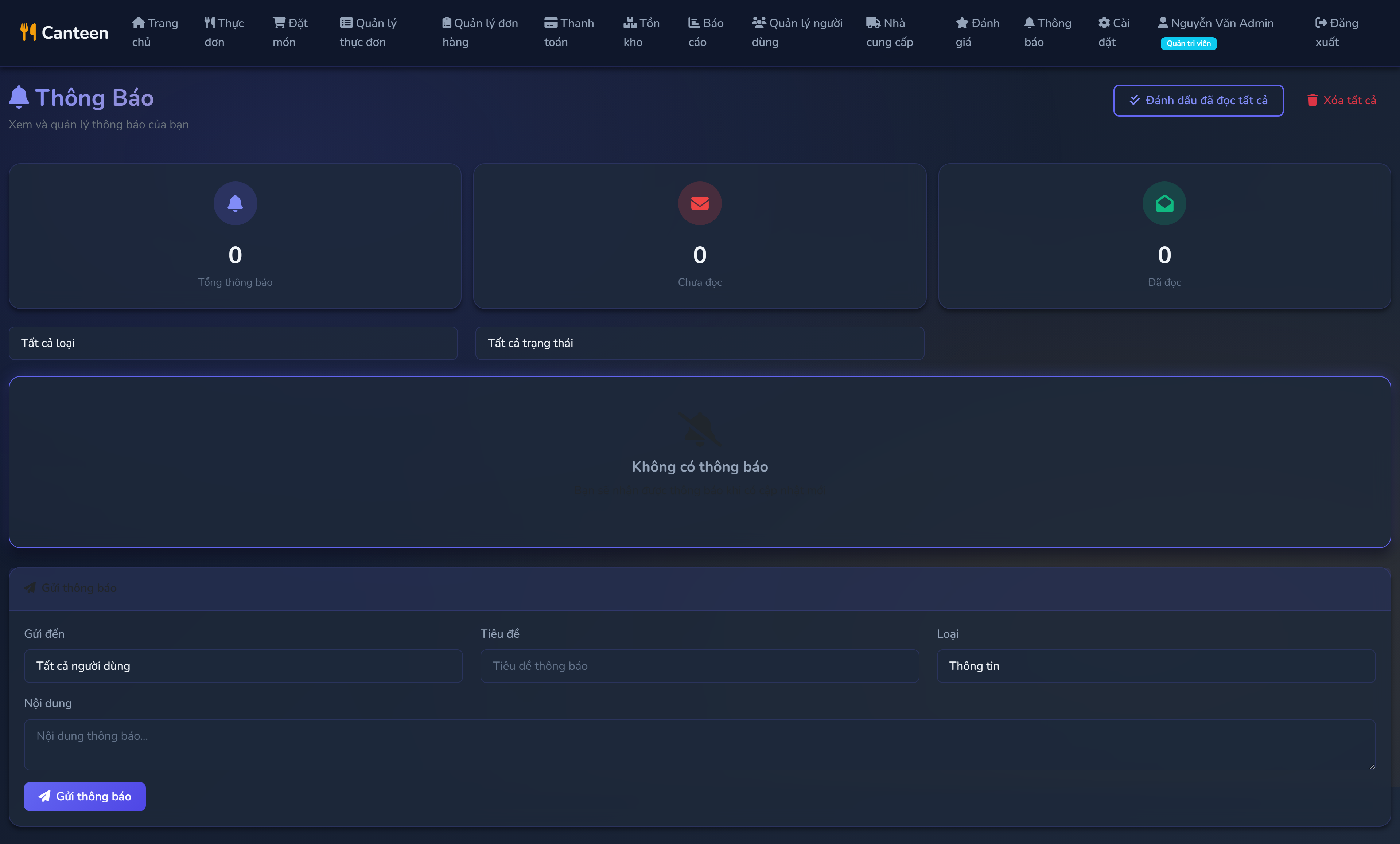Open Quản lý thực đơn page
Viewport: 1400px width, 844px height.
tap(368, 32)
